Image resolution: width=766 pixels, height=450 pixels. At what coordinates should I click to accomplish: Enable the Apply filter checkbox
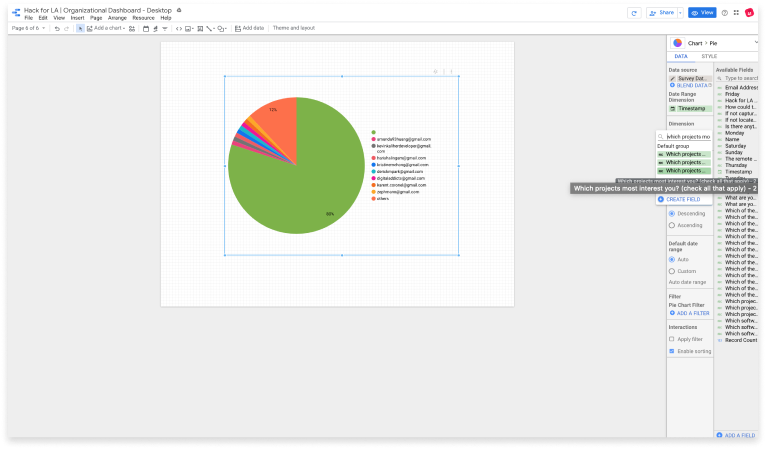point(672,339)
